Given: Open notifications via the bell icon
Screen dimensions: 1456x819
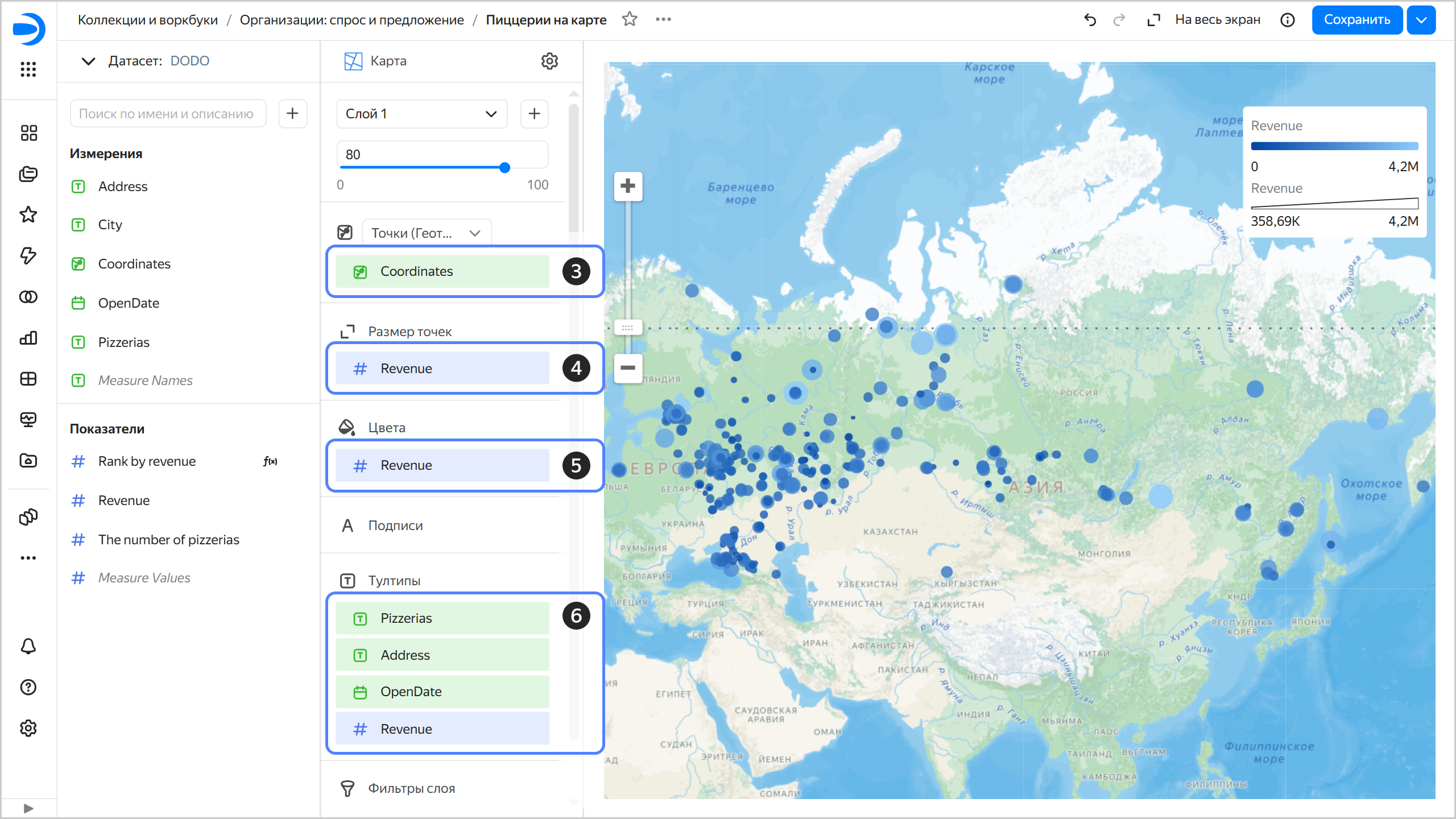Looking at the screenshot, I should (x=28, y=646).
